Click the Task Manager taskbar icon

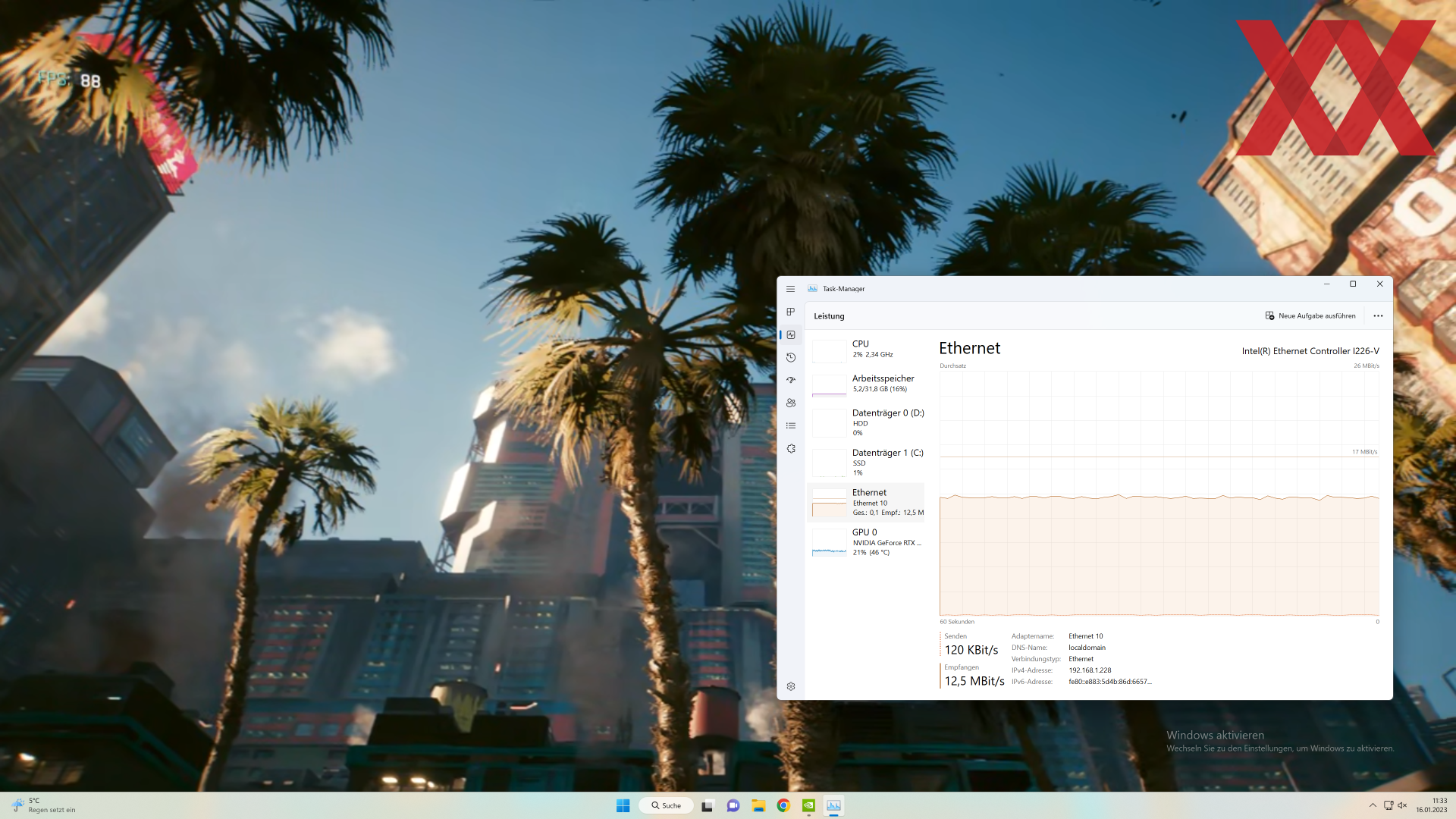coord(833,805)
